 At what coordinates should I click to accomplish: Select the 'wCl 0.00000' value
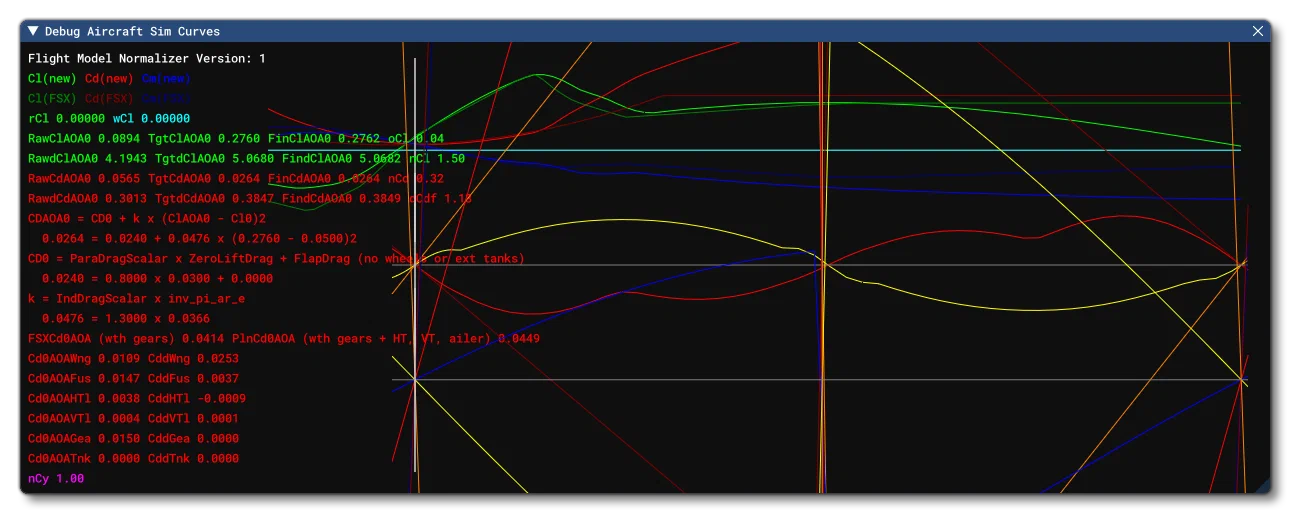click(x=152, y=118)
